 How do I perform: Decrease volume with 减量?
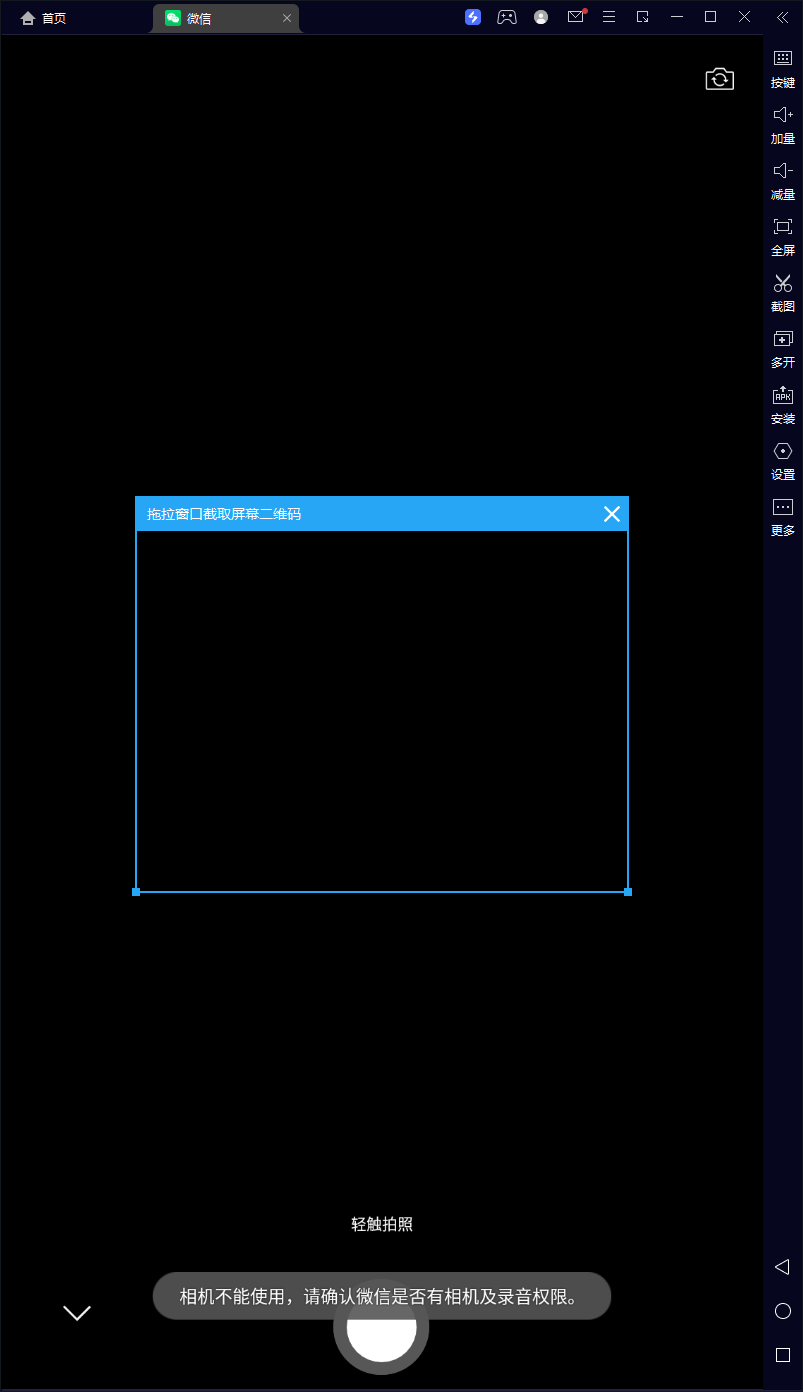(783, 180)
